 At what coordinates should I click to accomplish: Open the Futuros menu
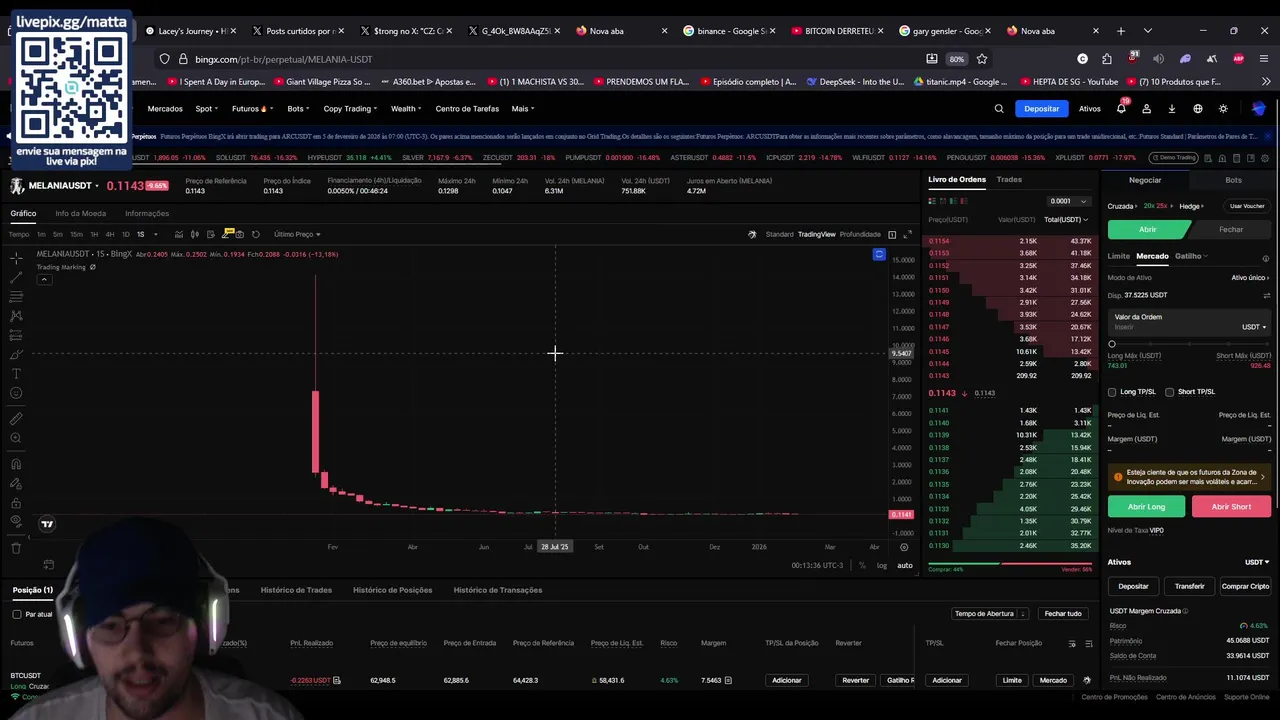[250, 109]
